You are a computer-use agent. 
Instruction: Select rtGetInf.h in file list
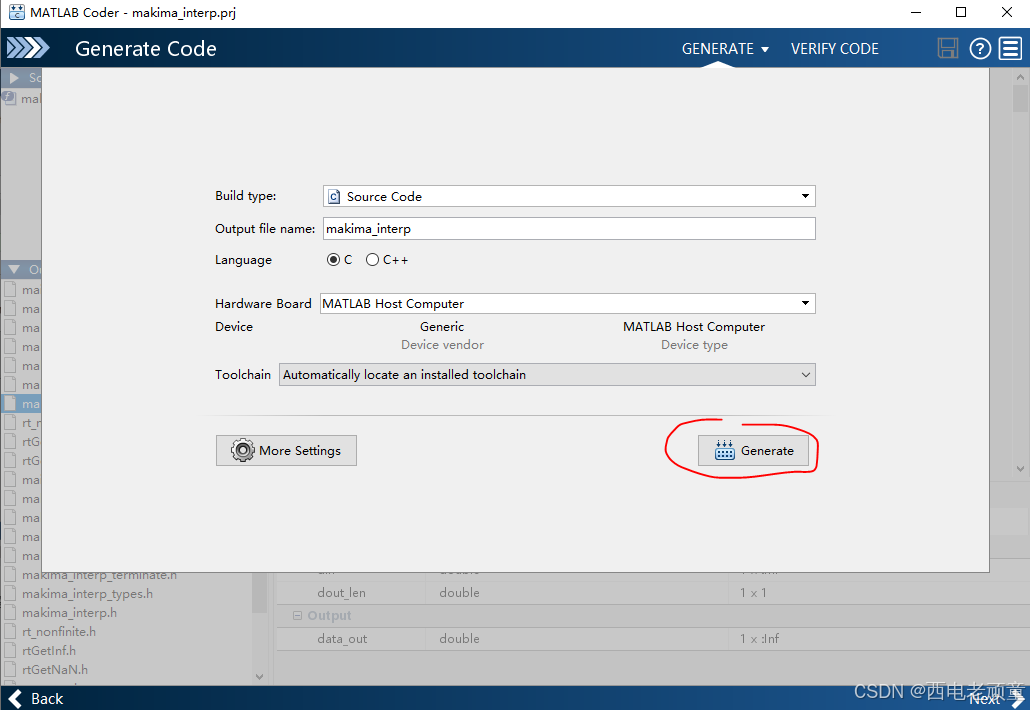click(x=49, y=651)
